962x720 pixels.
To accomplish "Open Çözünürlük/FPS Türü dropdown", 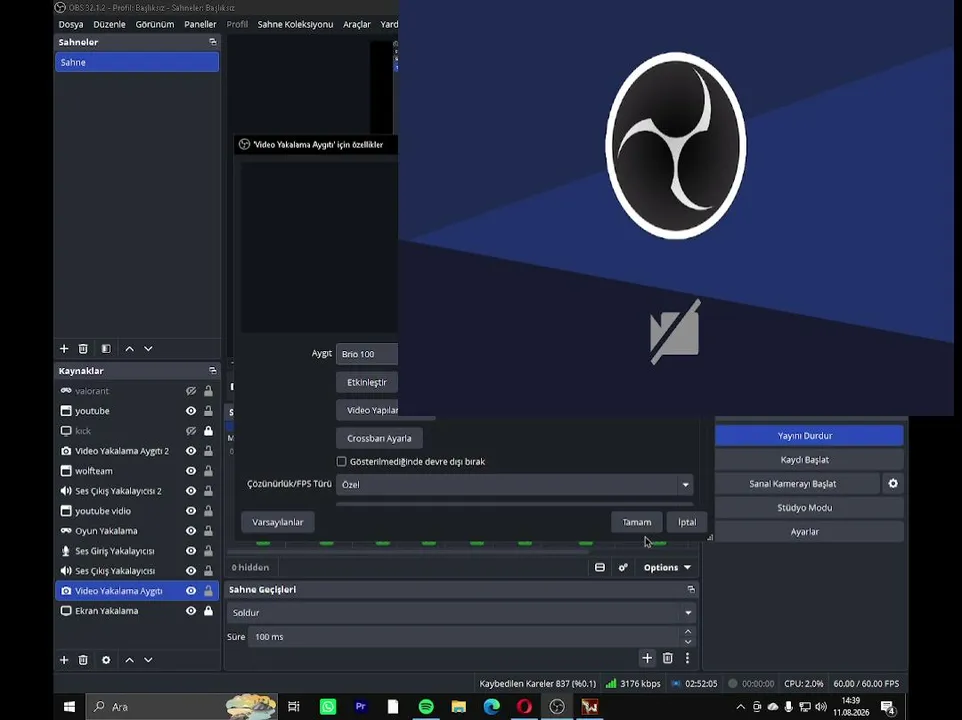I will pyautogui.click(x=514, y=484).
